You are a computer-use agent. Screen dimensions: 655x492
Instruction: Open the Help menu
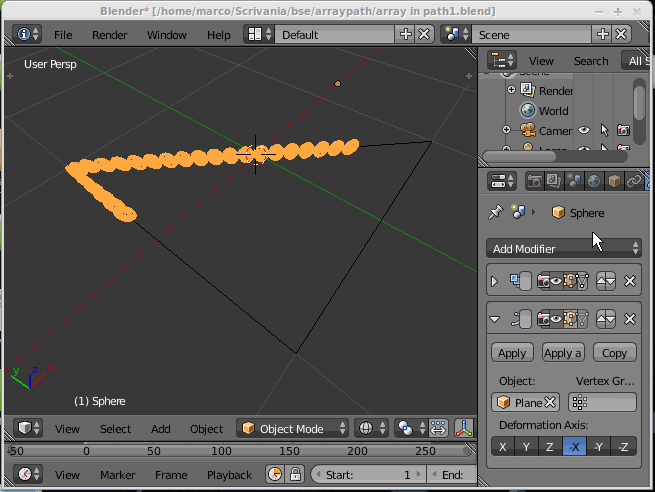[218, 35]
